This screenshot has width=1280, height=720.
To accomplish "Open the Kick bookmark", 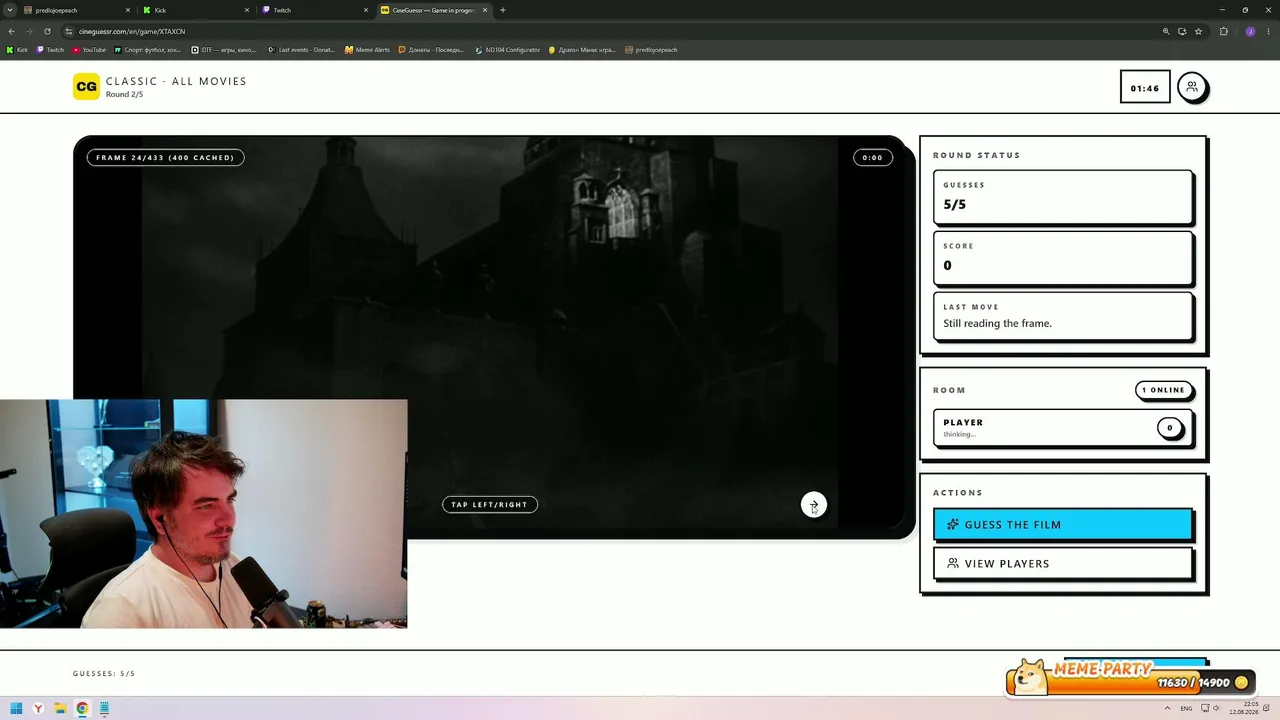I will tap(18, 50).
